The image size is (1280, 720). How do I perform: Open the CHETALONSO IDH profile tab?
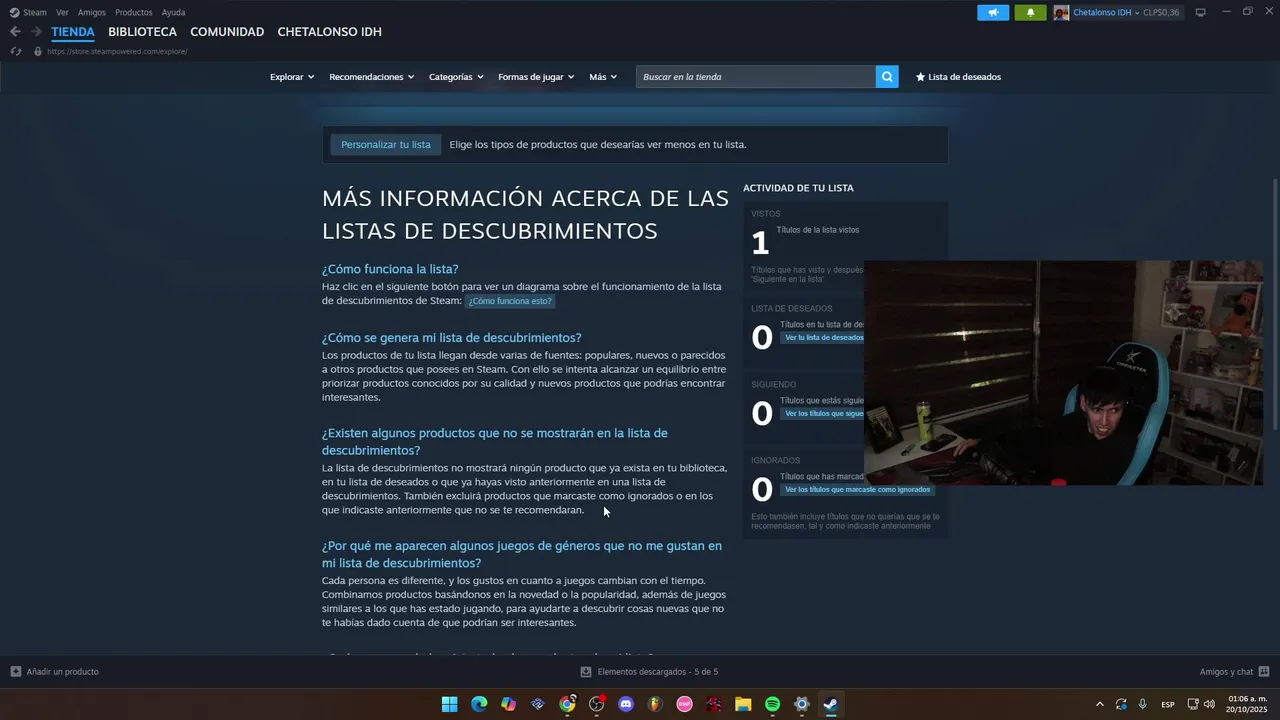click(329, 32)
